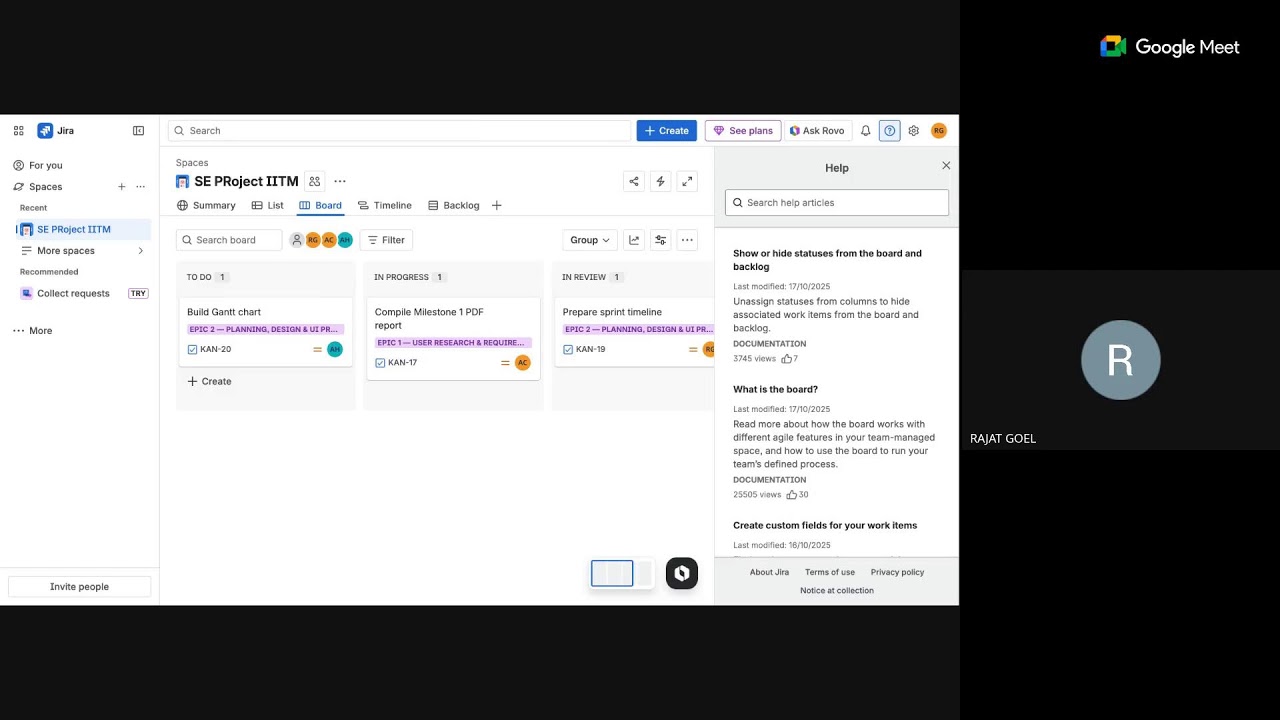Switch to the Timeline tab
The width and height of the screenshot is (1280, 720).
pos(384,205)
